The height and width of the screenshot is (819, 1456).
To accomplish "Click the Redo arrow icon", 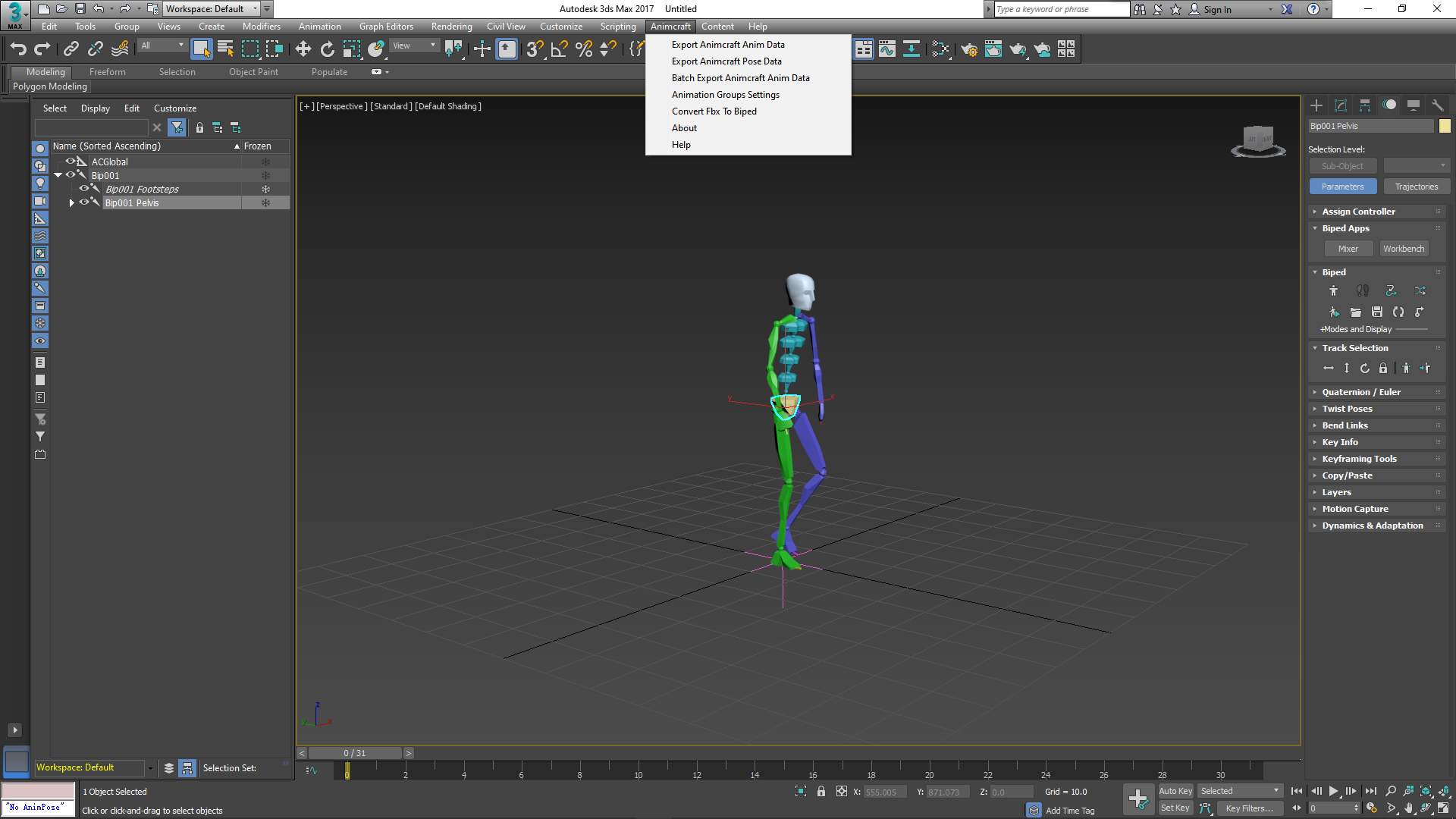I will coord(42,49).
